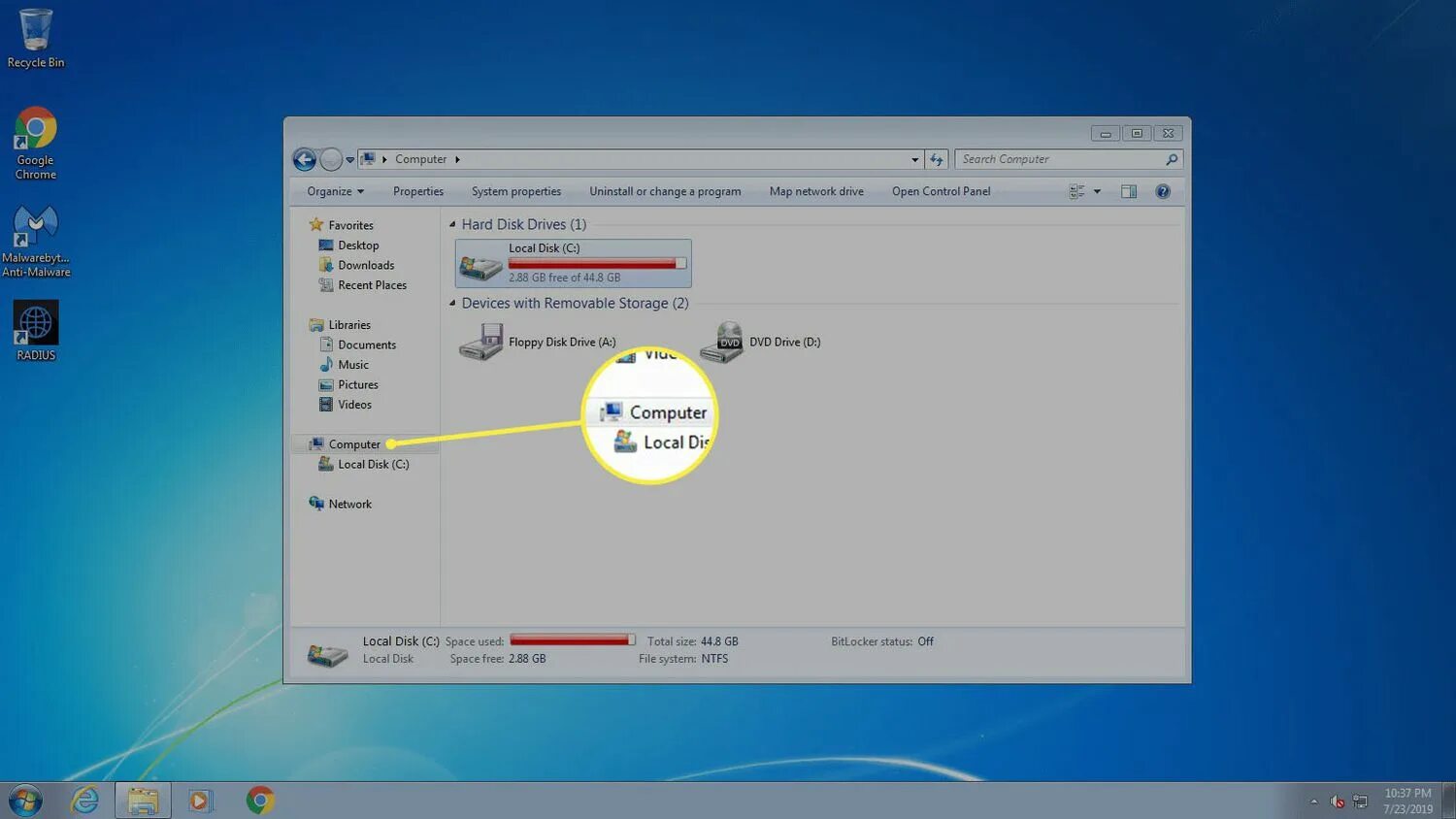
Task: Click the Back navigation arrow in Explorer
Action: [305, 159]
